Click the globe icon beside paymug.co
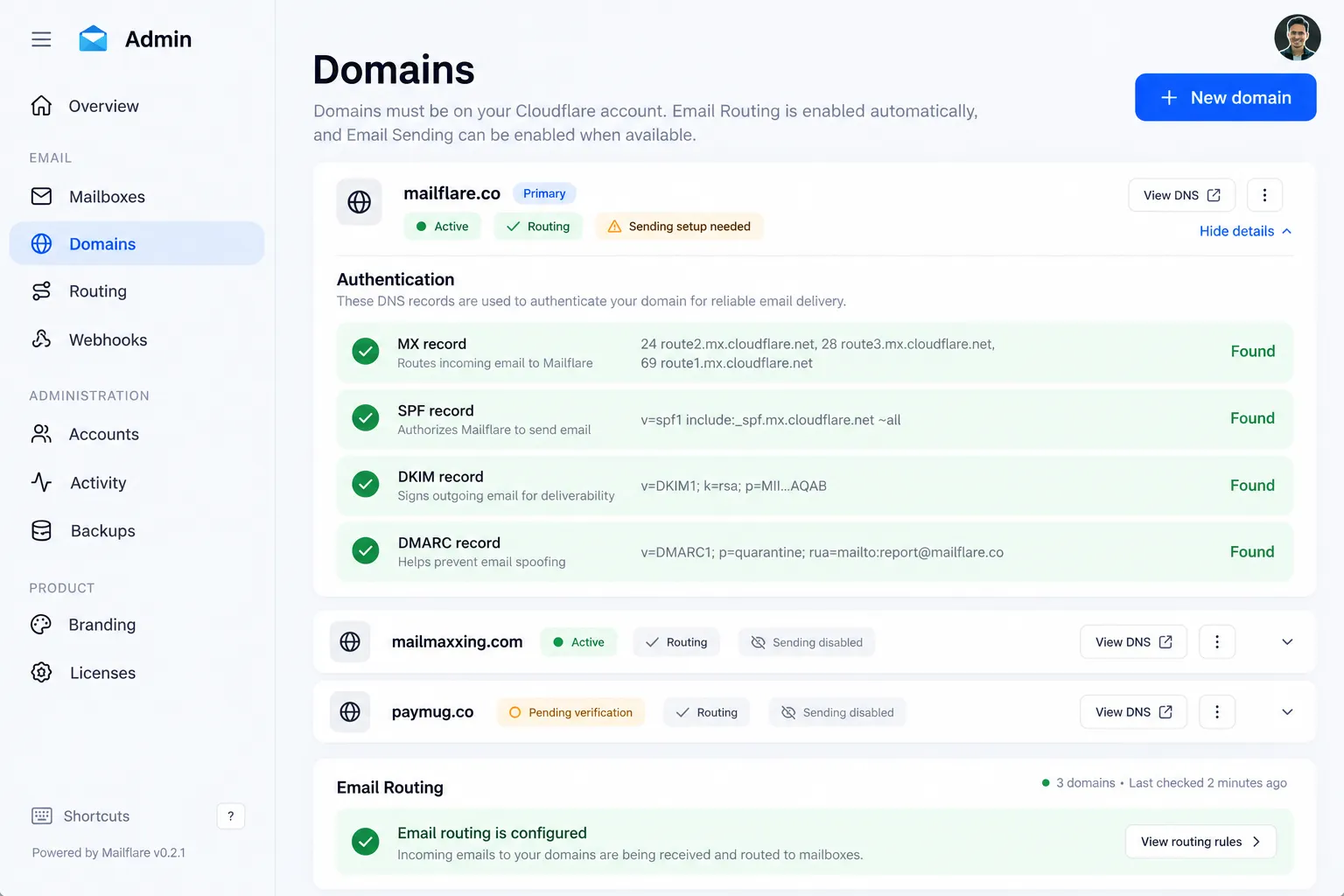 (350, 711)
